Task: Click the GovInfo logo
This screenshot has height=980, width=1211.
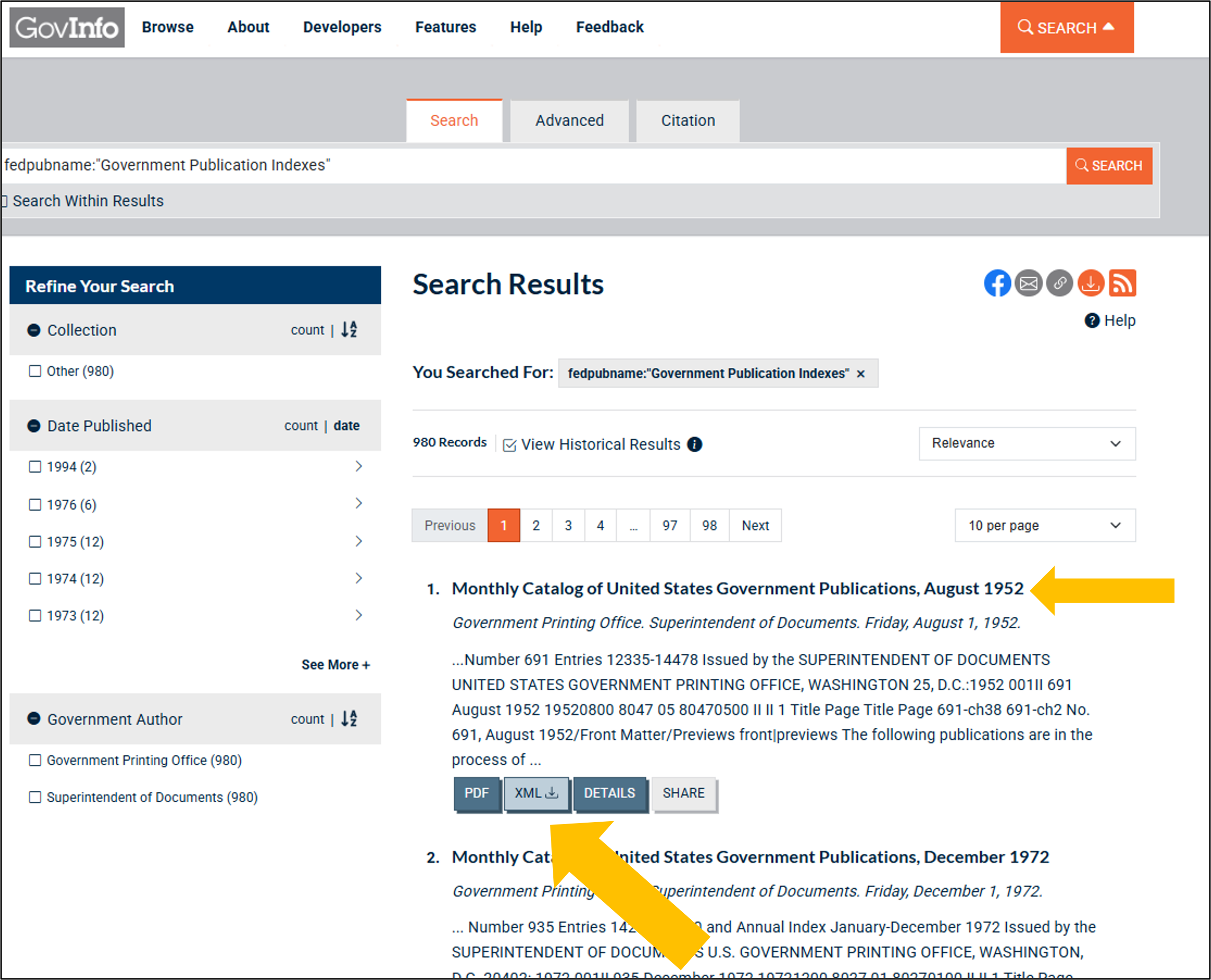Action: pos(66,27)
